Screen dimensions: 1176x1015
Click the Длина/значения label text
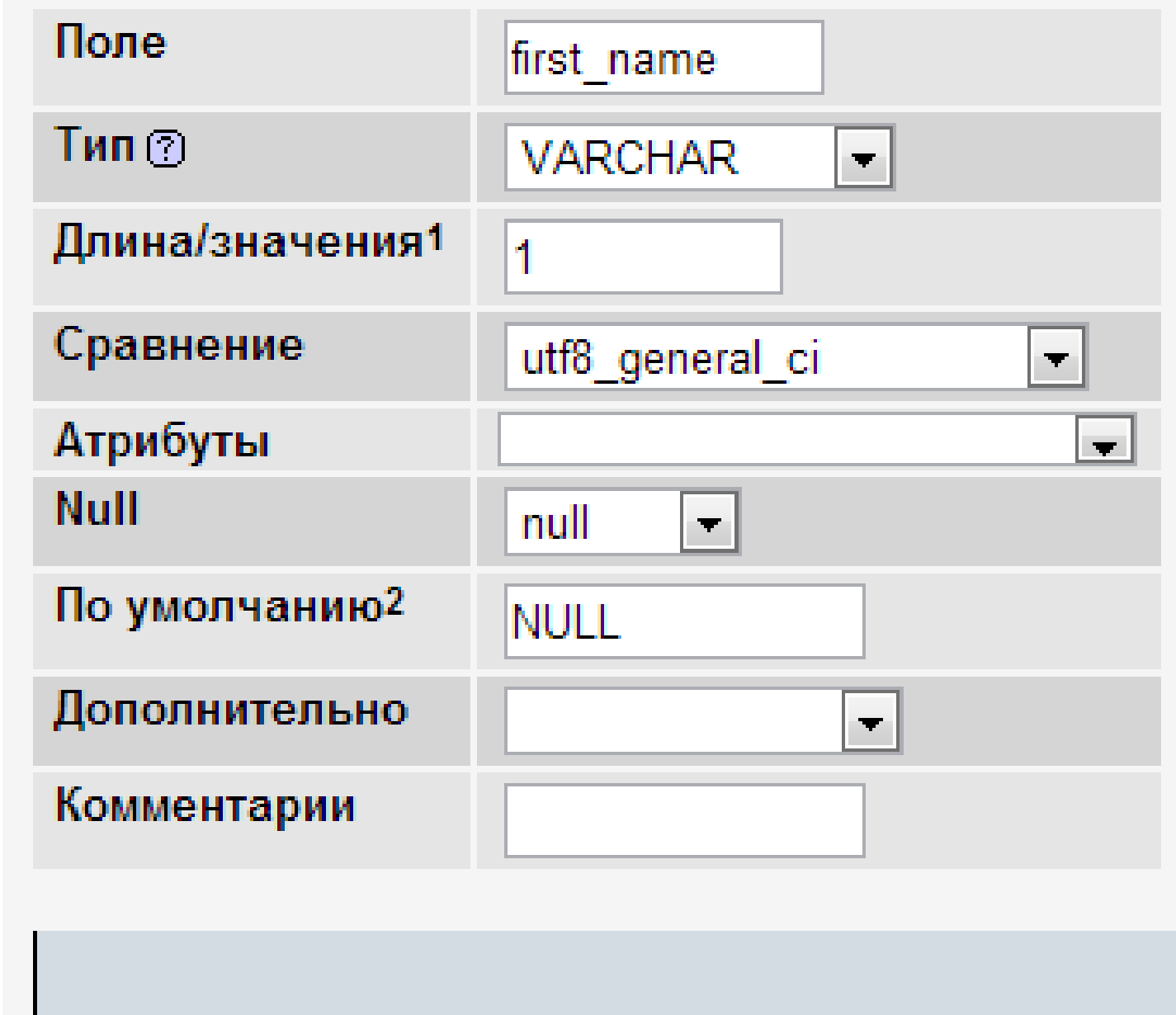click(x=239, y=243)
